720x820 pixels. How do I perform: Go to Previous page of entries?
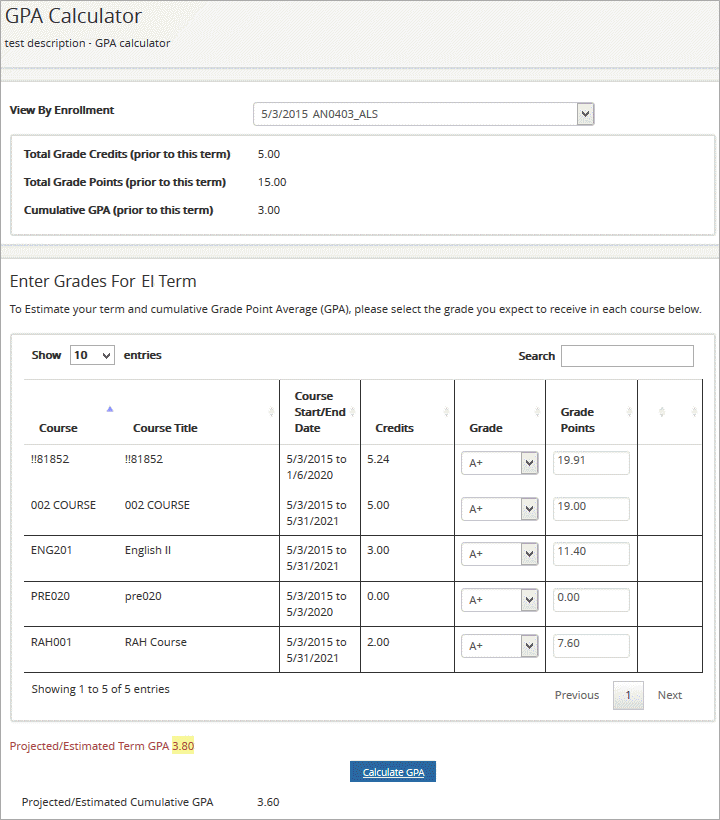click(577, 695)
